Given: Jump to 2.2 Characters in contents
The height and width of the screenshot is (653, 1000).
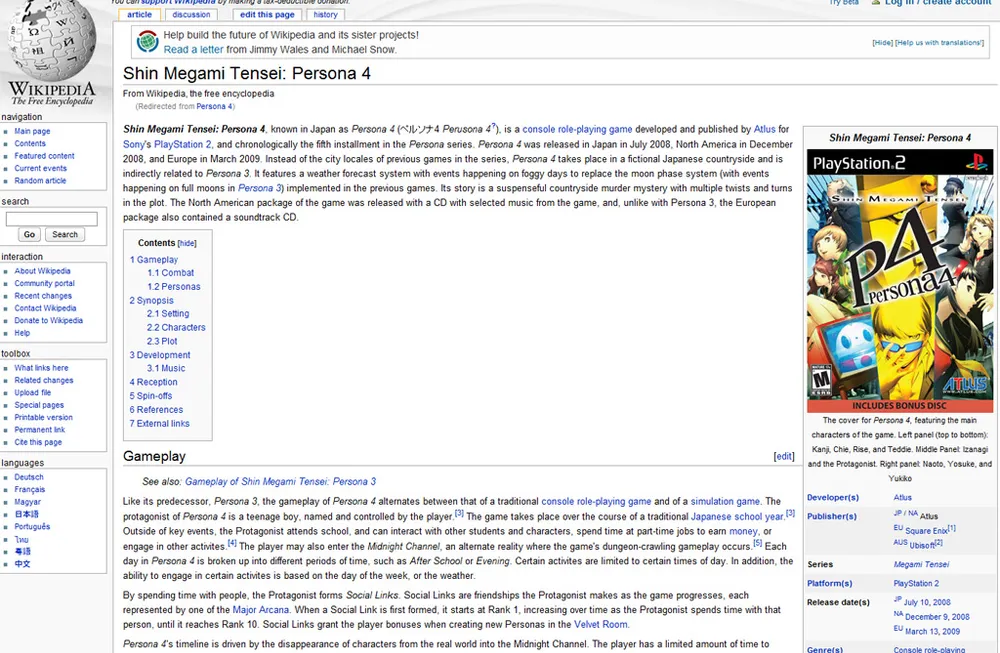Looking at the screenshot, I should pos(176,328).
